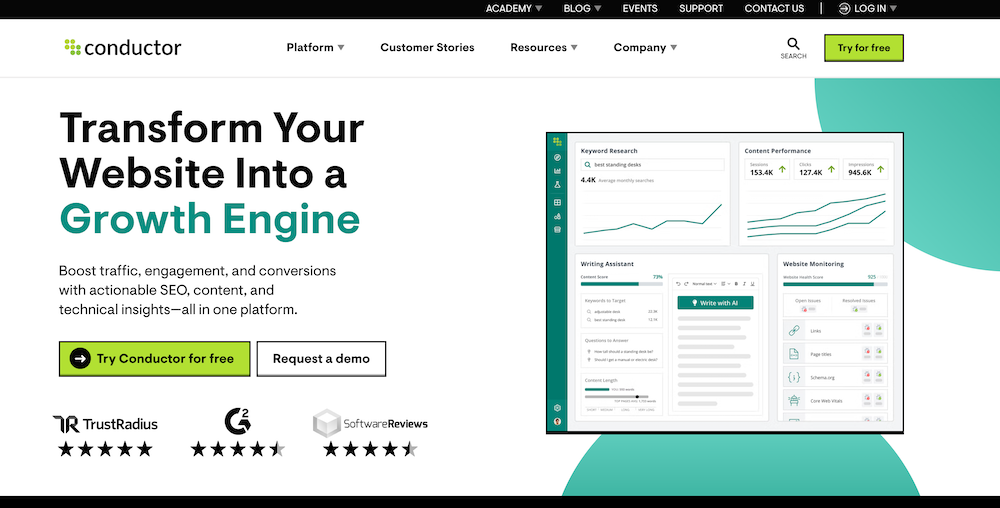Click the G2 star rating

click(237, 449)
